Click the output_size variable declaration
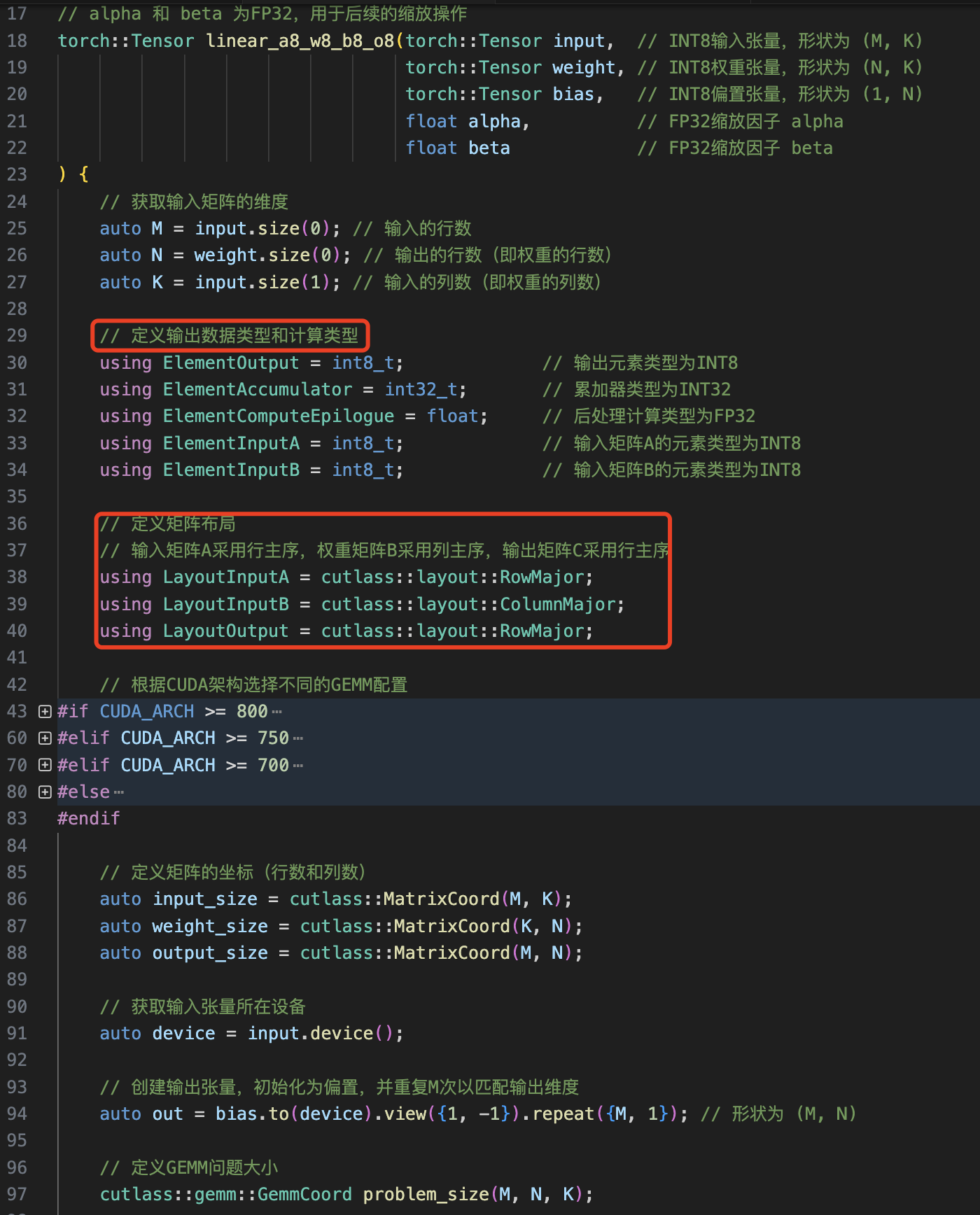 (x=209, y=953)
